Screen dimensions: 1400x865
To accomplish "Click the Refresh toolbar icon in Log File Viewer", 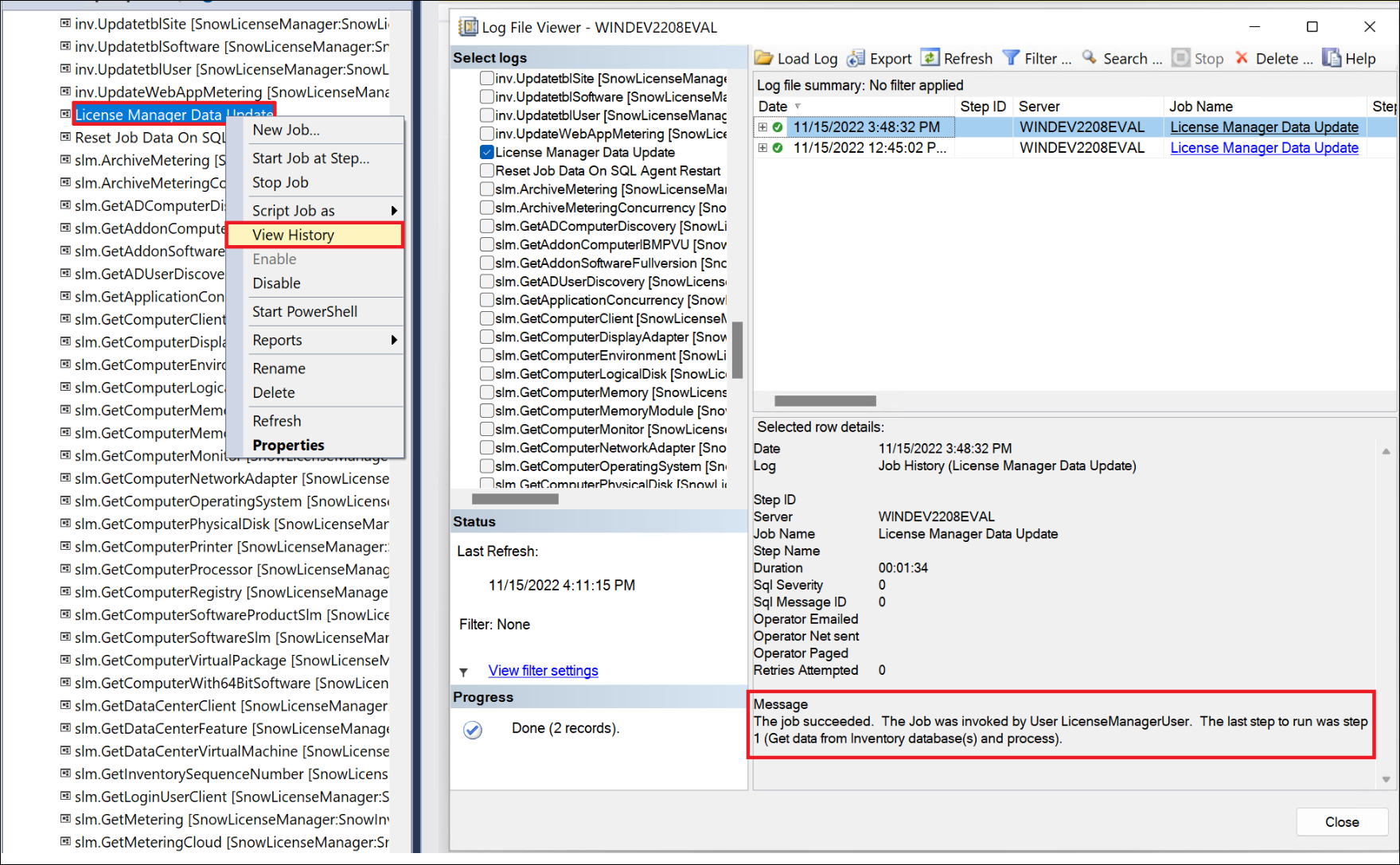I will coord(930,58).
